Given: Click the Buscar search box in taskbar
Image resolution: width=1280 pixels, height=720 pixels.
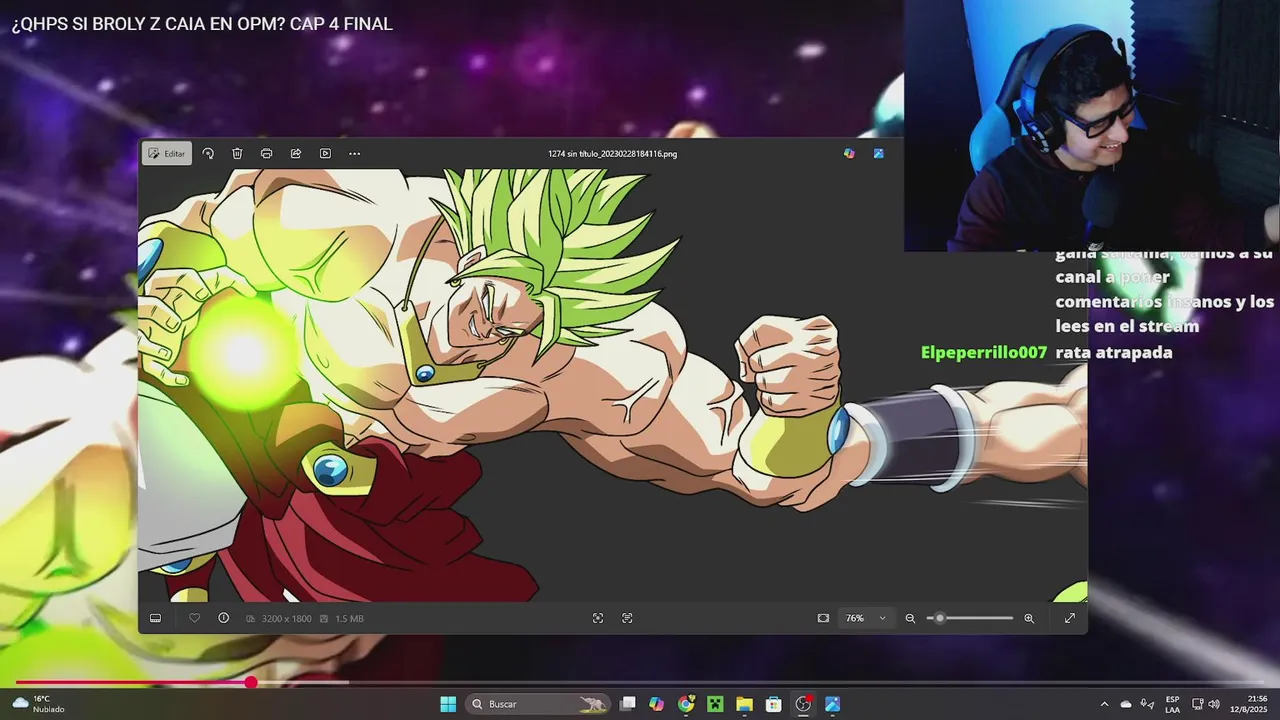Looking at the screenshot, I should 539,704.
